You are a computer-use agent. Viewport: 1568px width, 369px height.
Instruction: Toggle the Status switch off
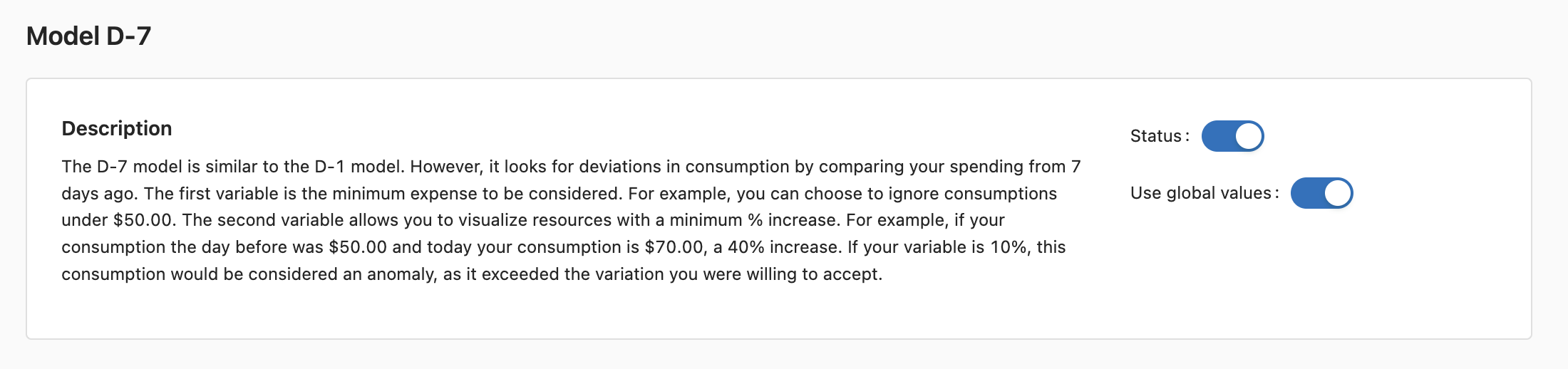(1232, 136)
